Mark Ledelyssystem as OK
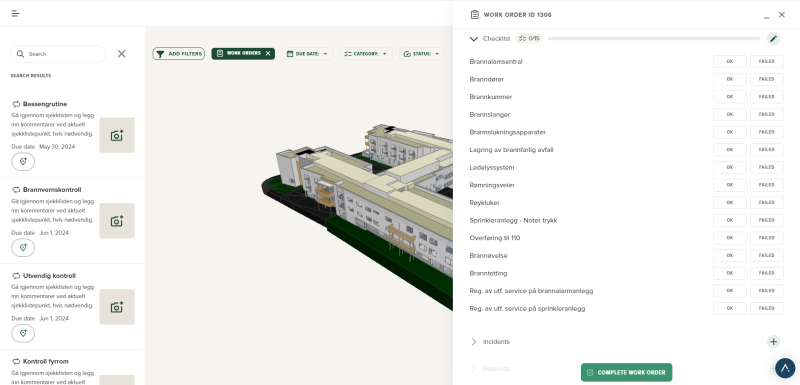Screen dimensions: 800x385 [730, 167]
